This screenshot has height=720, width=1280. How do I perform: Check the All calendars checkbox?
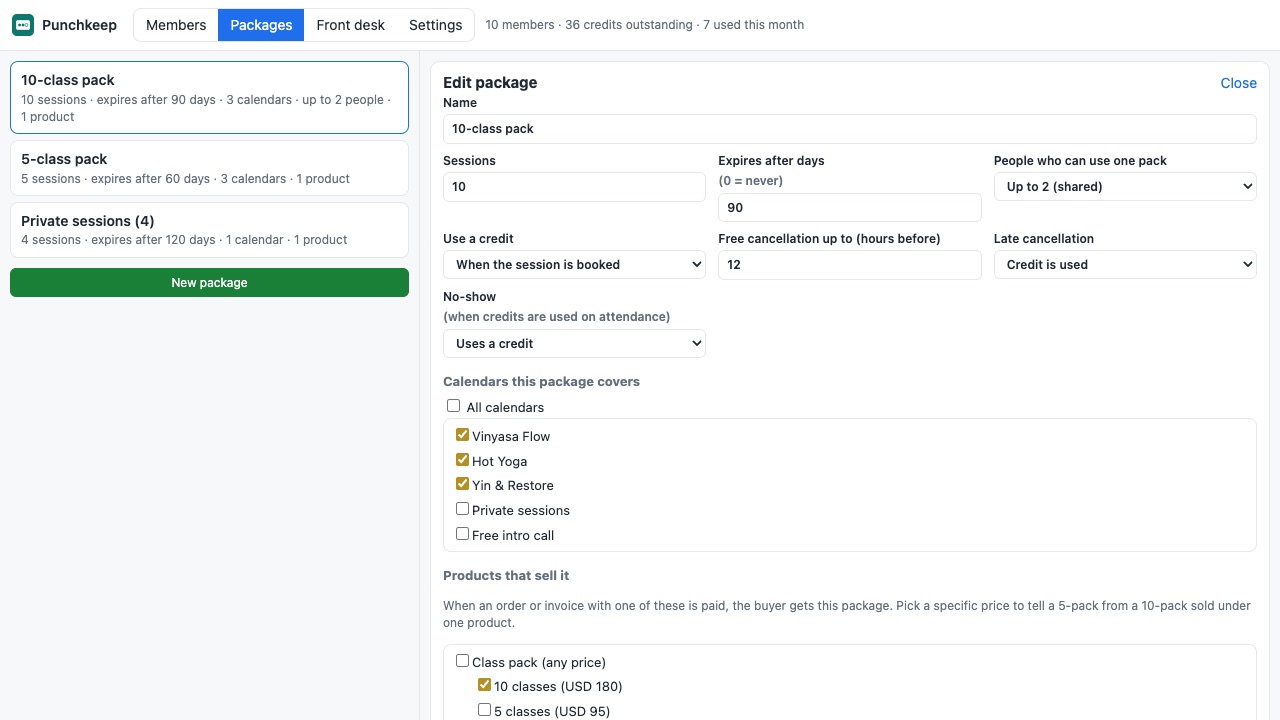453,406
